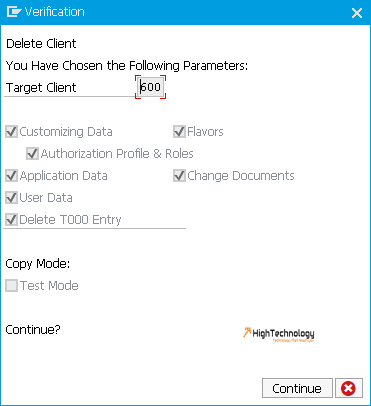Click the Copy Mode: label
371x406 pixels.
tap(38, 264)
